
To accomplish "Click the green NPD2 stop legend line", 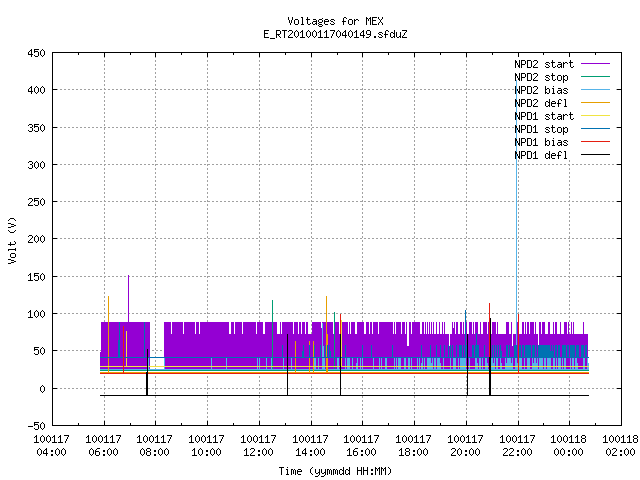I will (x=595, y=76).
